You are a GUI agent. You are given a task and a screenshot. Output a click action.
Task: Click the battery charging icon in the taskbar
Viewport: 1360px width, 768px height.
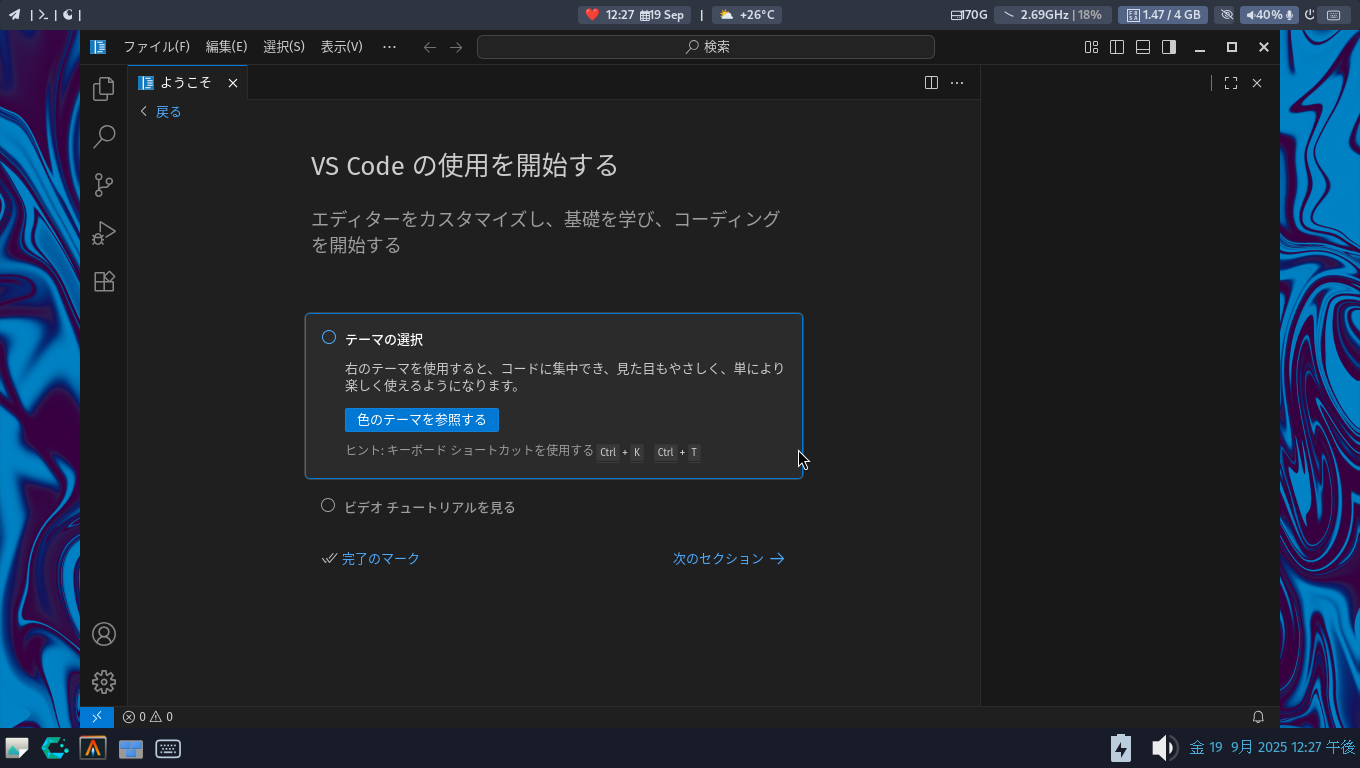(1121, 748)
